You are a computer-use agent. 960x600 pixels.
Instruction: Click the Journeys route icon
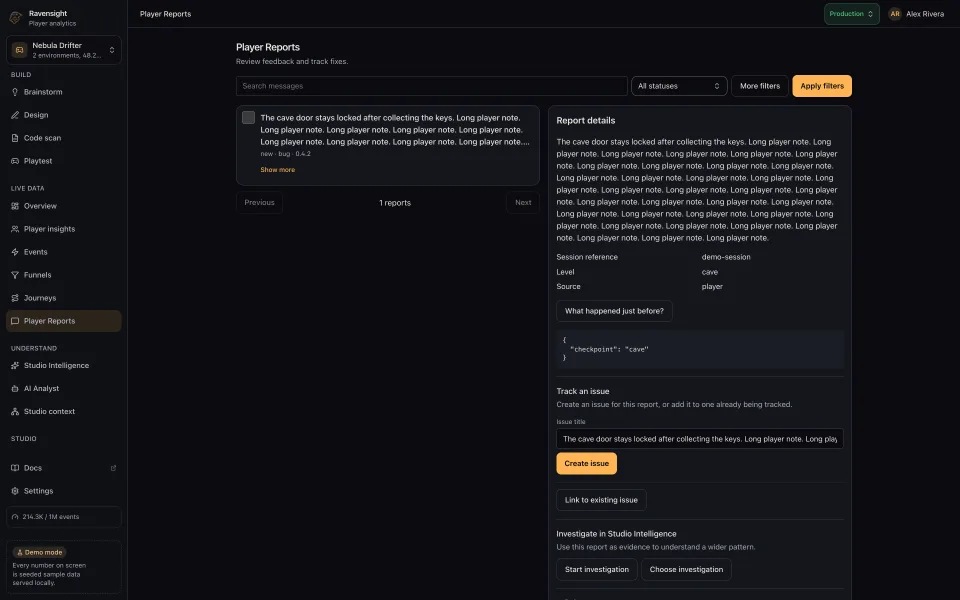click(15, 298)
